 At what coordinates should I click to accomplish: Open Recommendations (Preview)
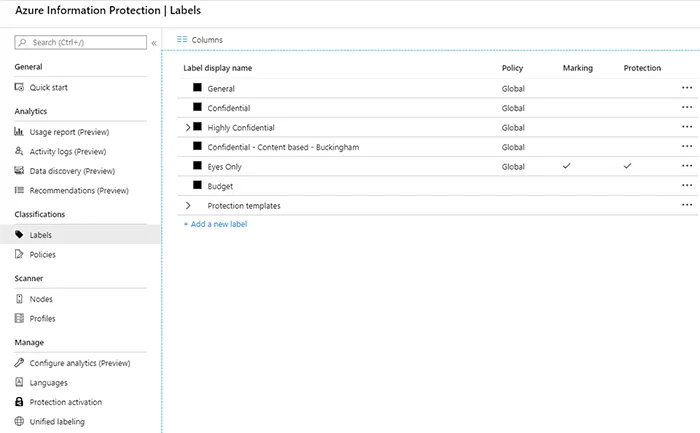tap(79, 191)
